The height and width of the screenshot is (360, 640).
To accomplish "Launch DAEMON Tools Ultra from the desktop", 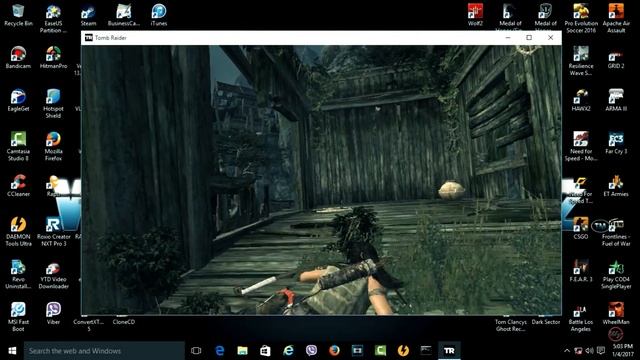I will point(18,232).
